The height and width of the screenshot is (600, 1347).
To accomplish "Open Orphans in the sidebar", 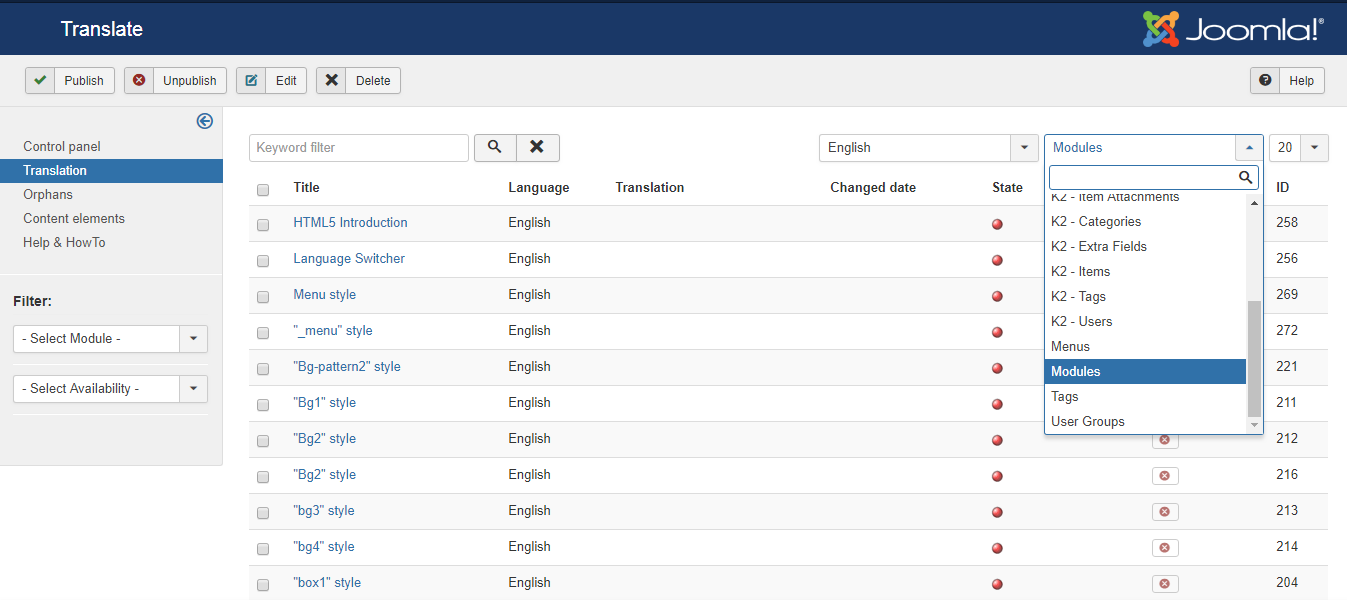I will (48, 194).
